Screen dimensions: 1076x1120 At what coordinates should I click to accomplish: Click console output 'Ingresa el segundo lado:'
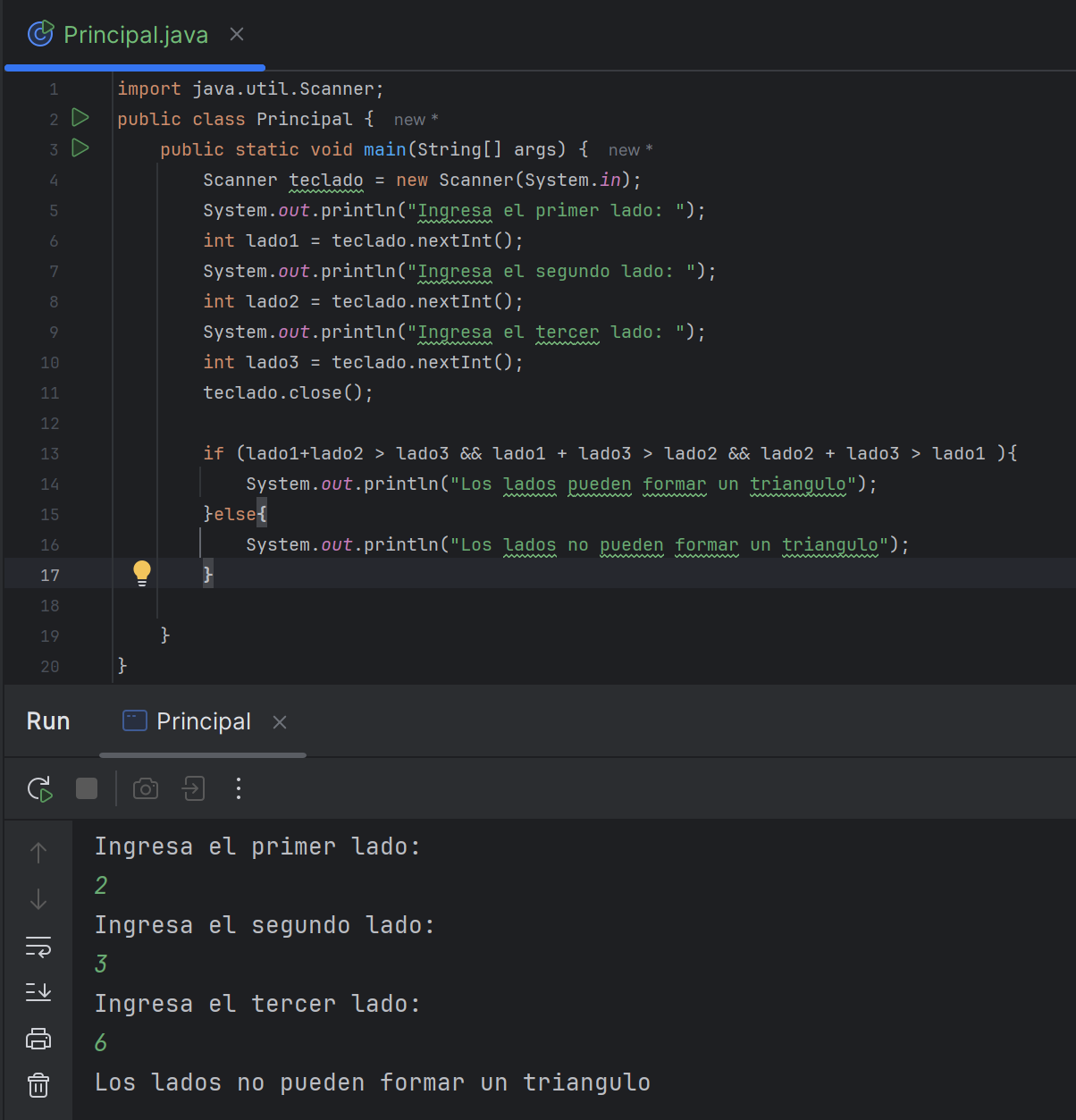(x=265, y=925)
